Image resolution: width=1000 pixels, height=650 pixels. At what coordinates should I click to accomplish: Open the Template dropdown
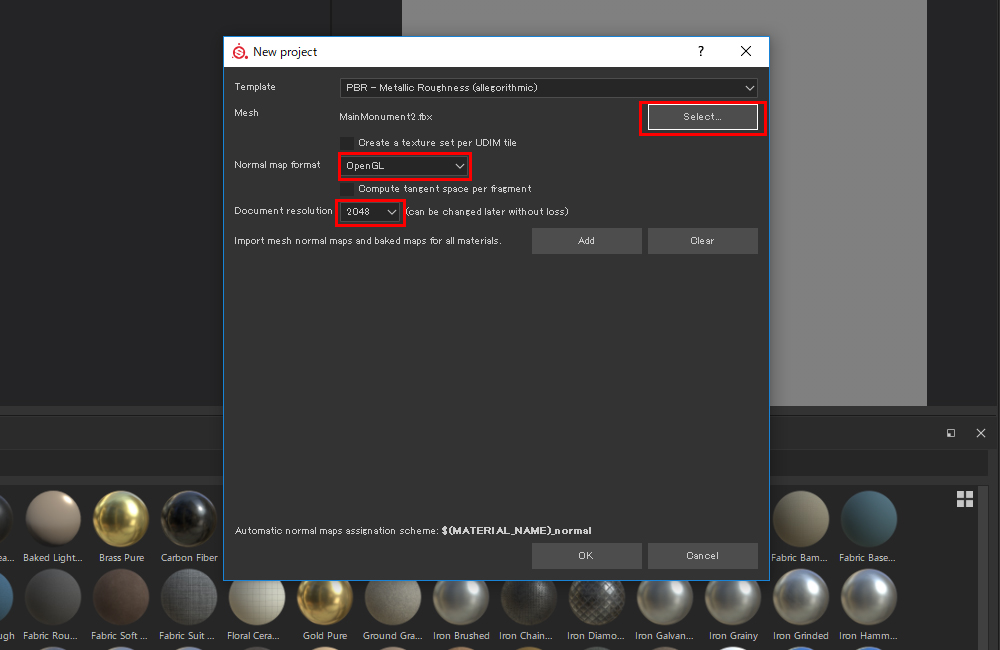[x=548, y=87]
